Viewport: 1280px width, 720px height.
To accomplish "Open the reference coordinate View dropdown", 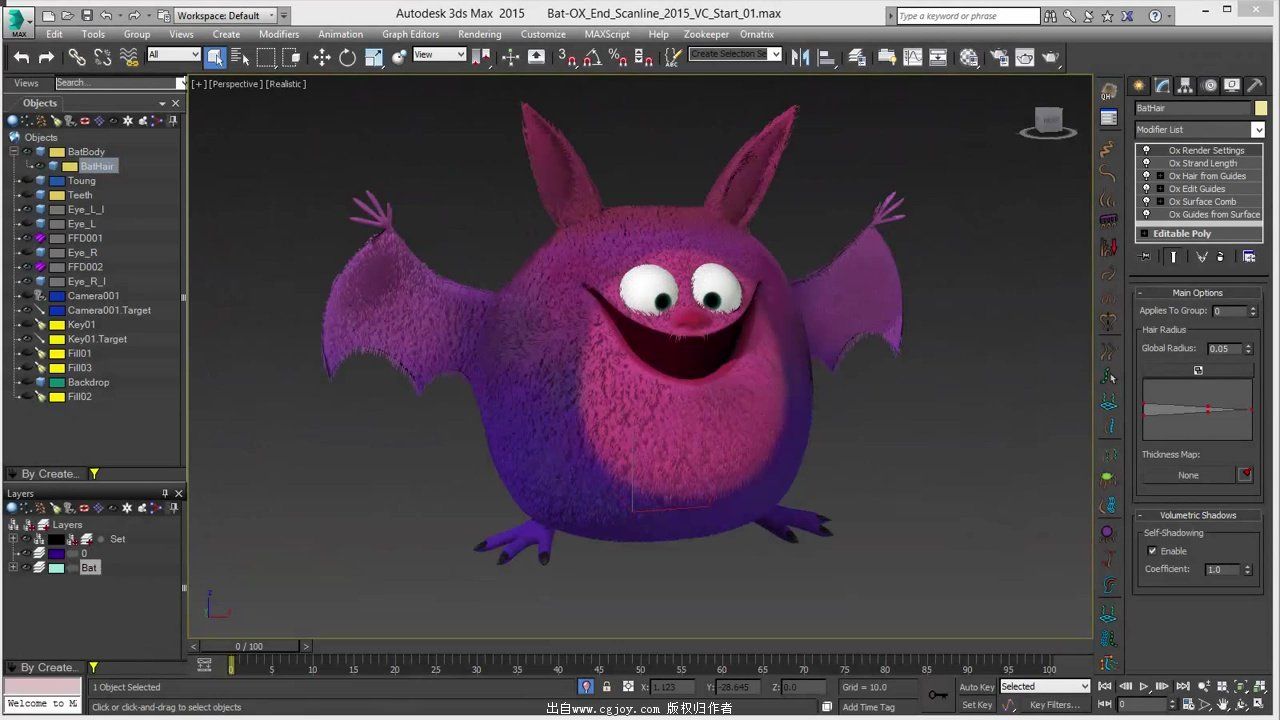I will coord(439,55).
